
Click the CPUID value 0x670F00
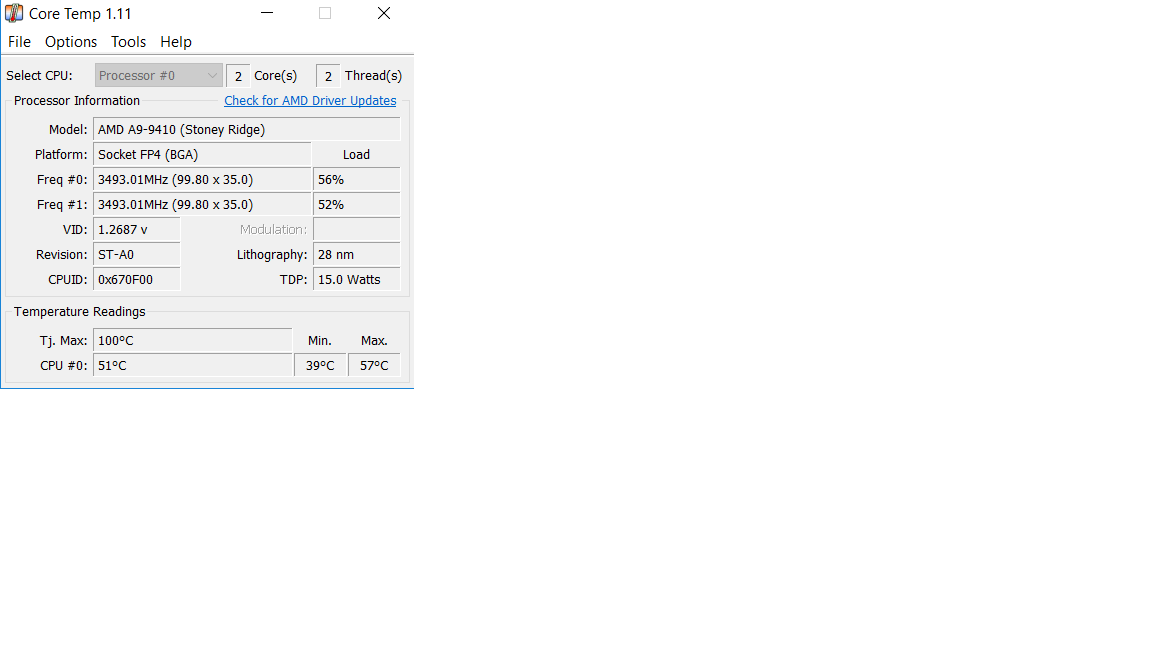pos(137,279)
